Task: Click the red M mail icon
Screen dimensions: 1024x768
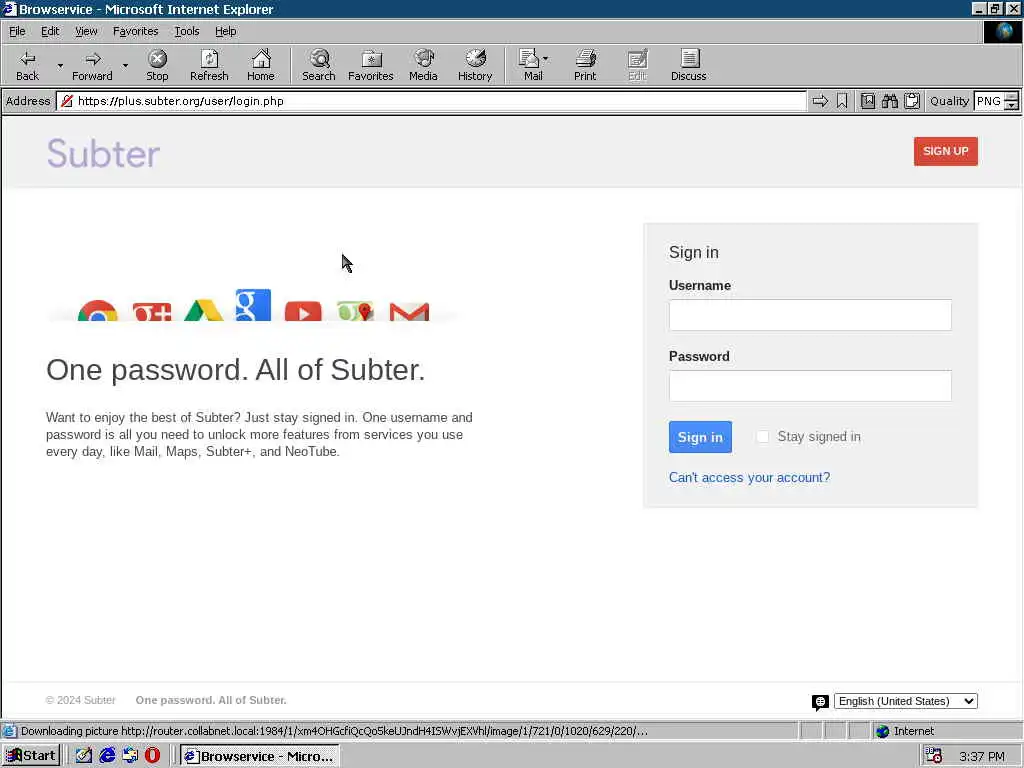Action: coord(409,312)
